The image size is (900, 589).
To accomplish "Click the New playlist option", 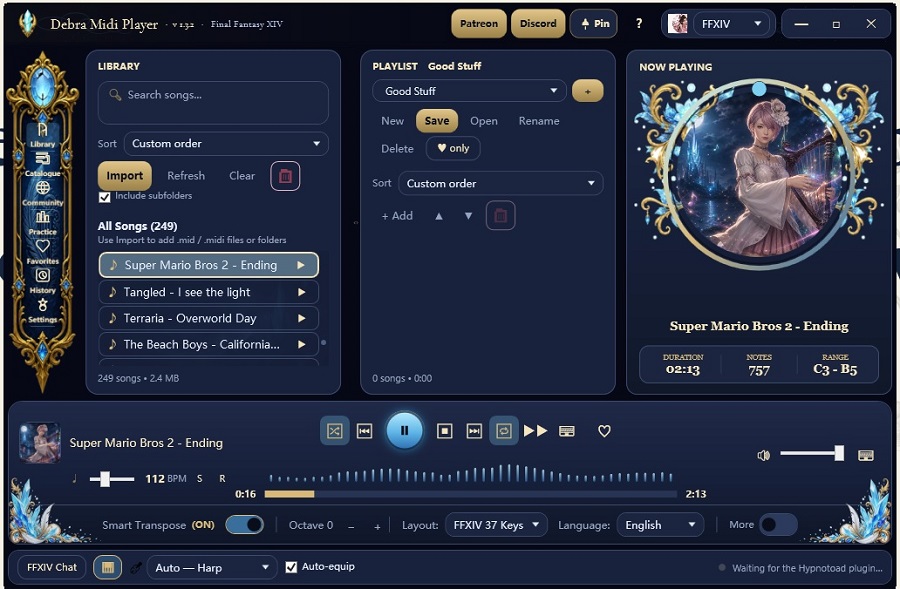I will (x=393, y=121).
